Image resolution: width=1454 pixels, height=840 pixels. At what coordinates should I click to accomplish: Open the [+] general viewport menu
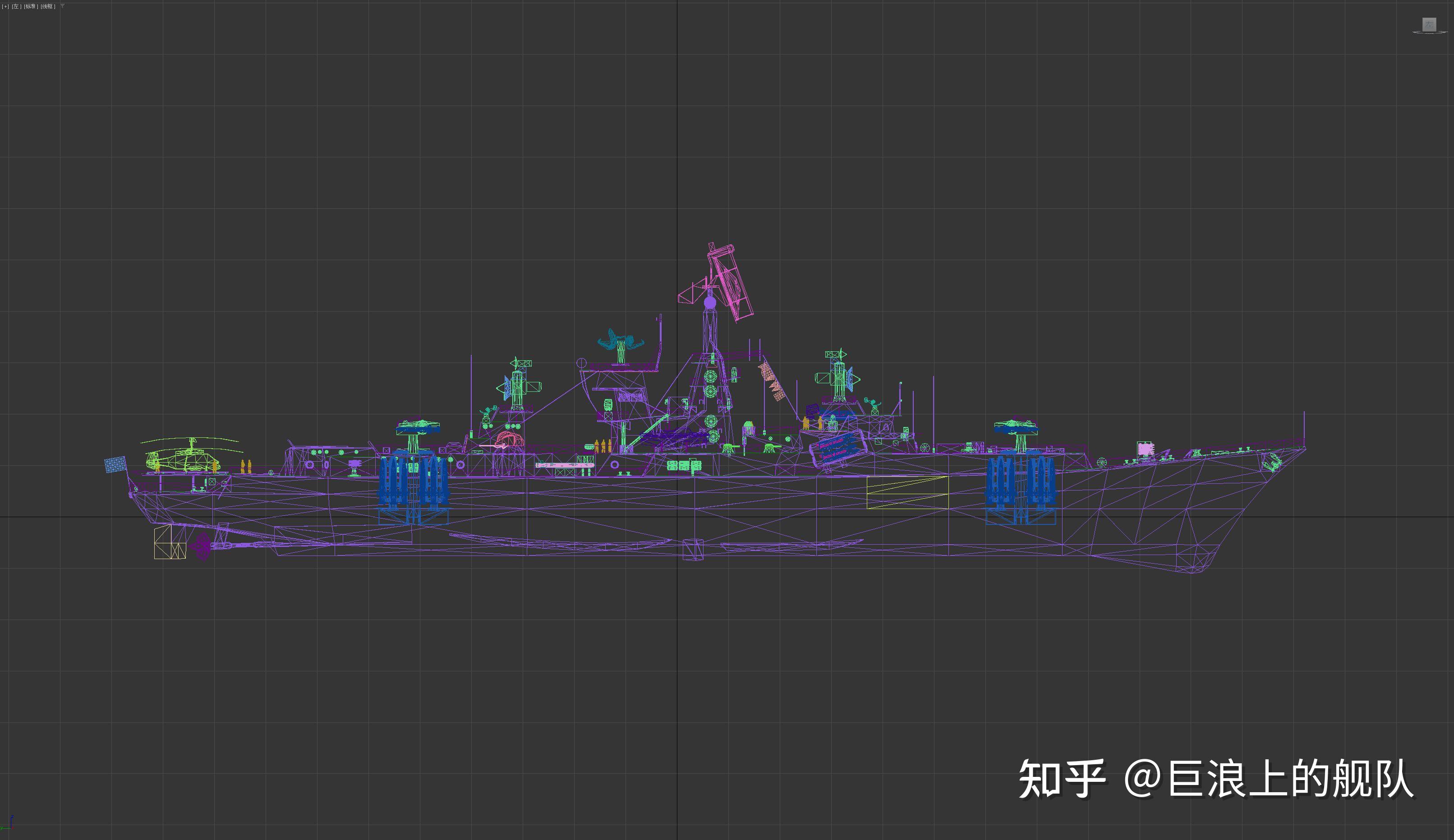click(5, 6)
